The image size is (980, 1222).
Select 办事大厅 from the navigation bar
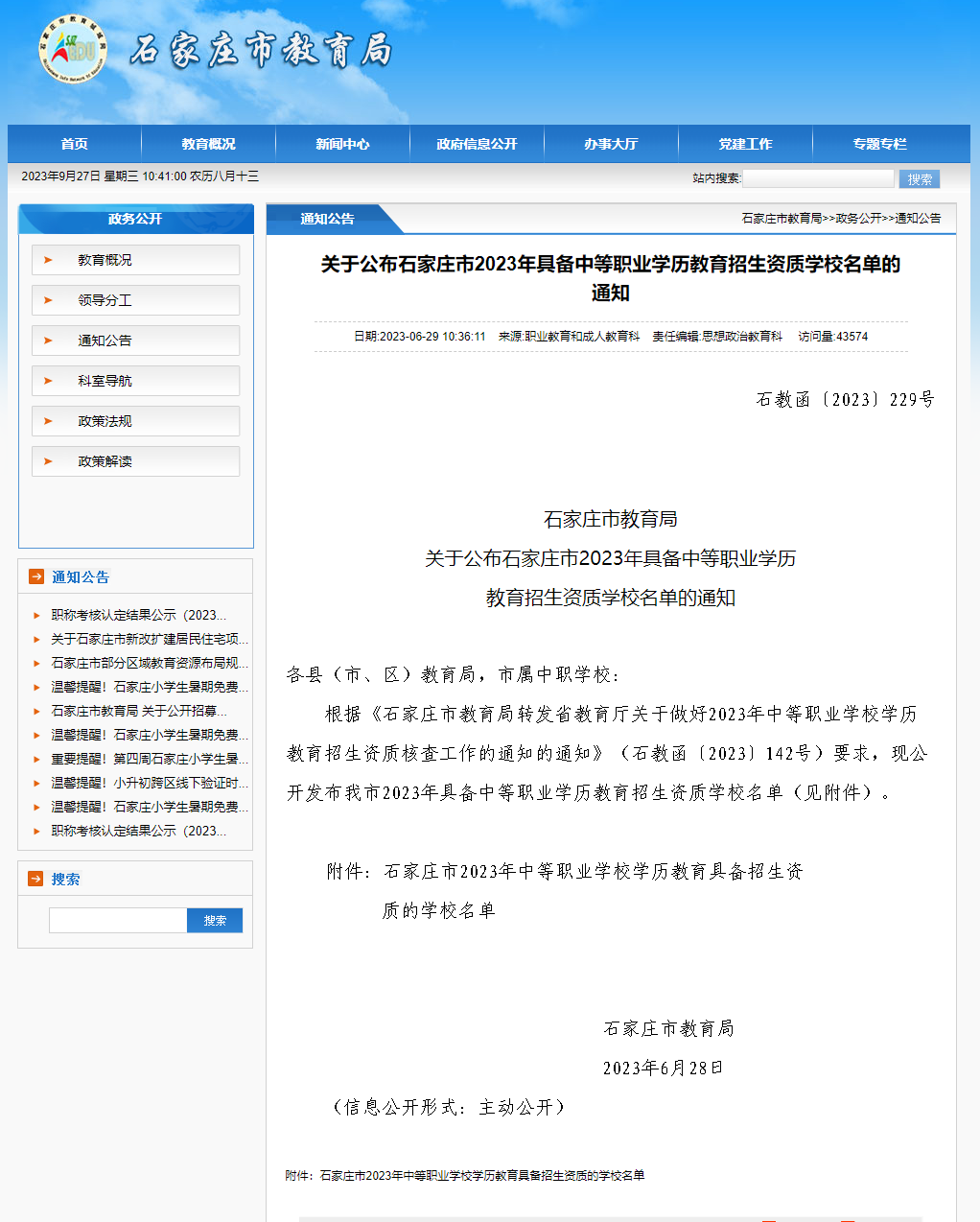pos(612,144)
